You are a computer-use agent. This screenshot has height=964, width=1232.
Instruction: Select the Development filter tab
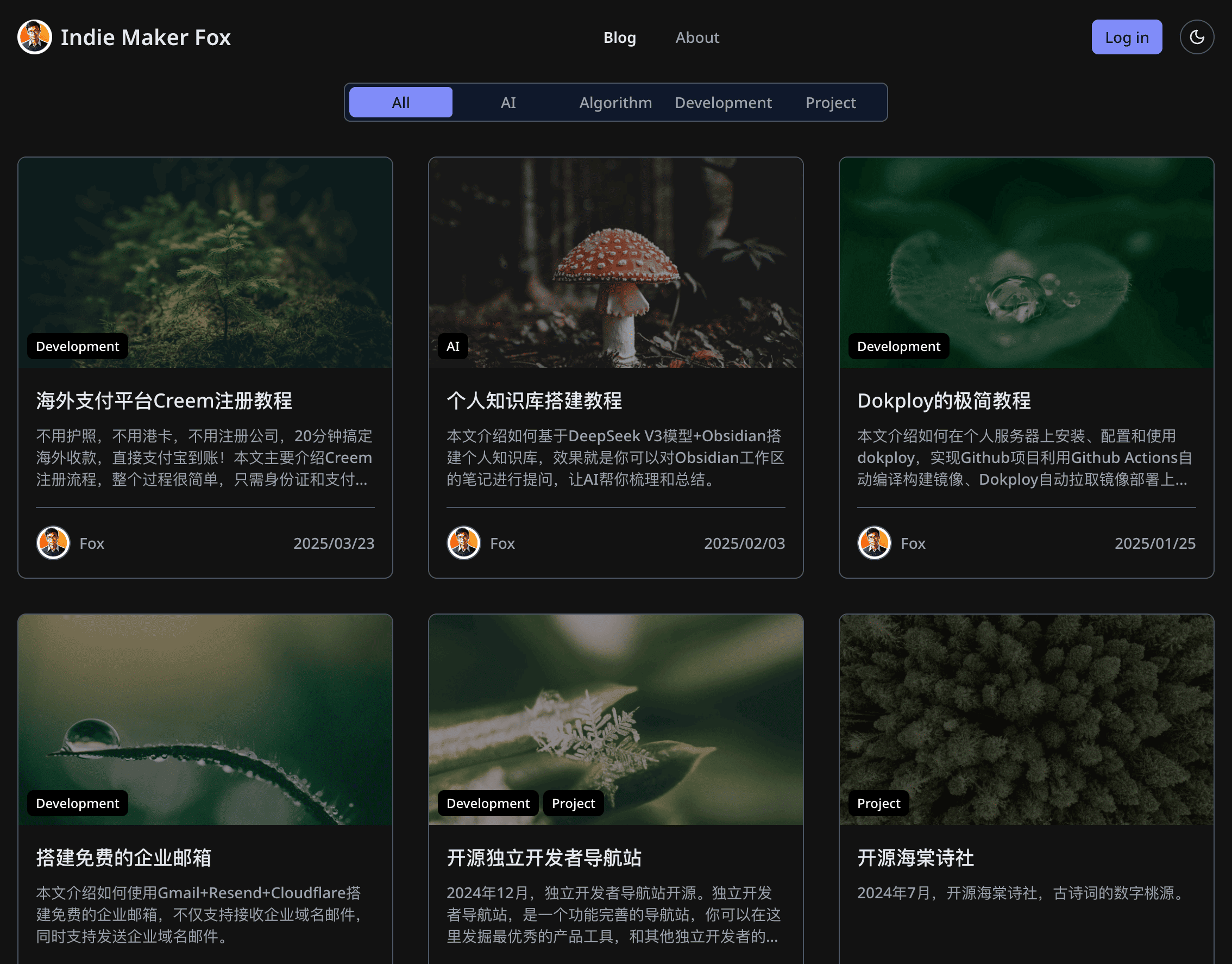pos(722,102)
